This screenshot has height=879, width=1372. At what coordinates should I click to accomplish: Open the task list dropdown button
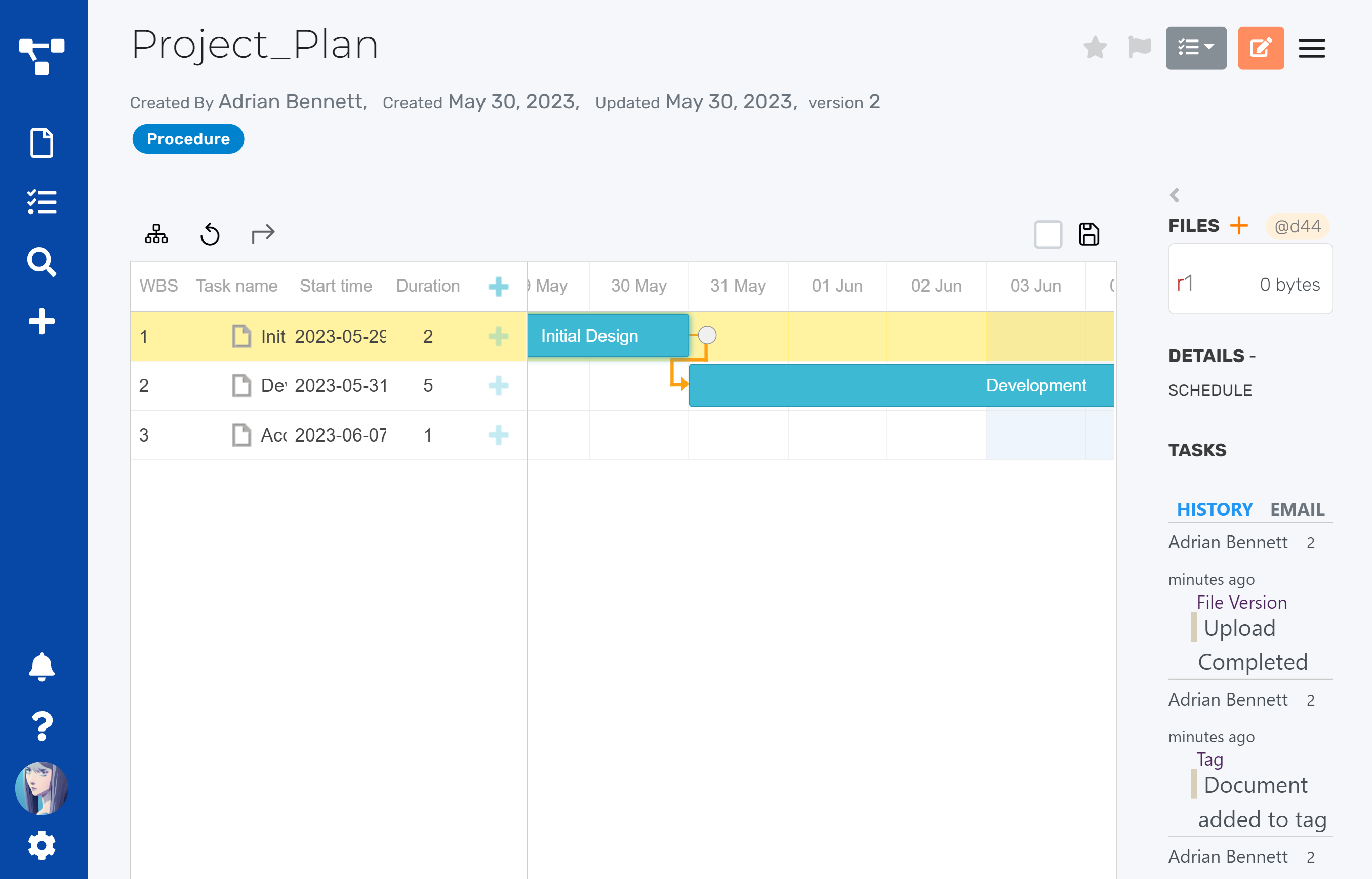[1196, 48]
